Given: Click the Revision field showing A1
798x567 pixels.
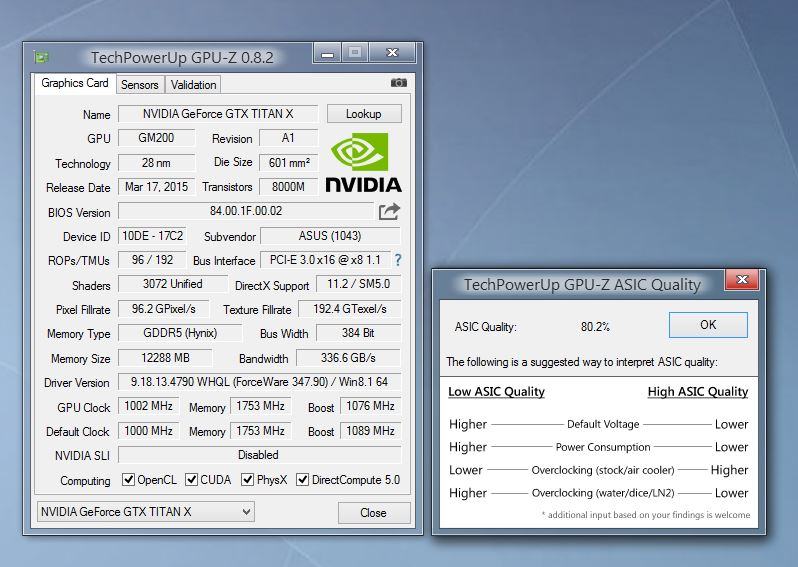Looking at the screenshot, I should click(x=289, y=138).
